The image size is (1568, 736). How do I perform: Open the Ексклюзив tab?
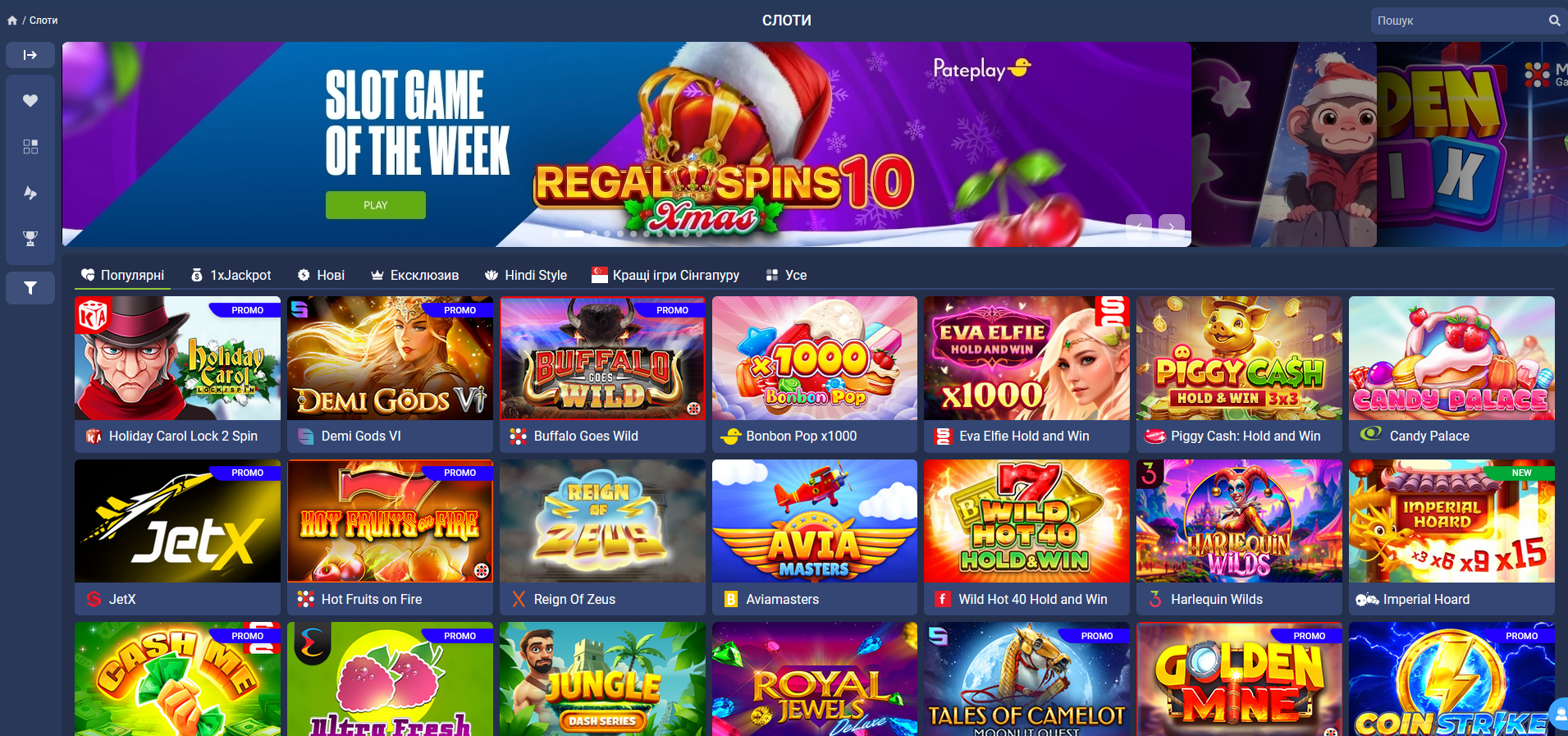pos(414,276)
